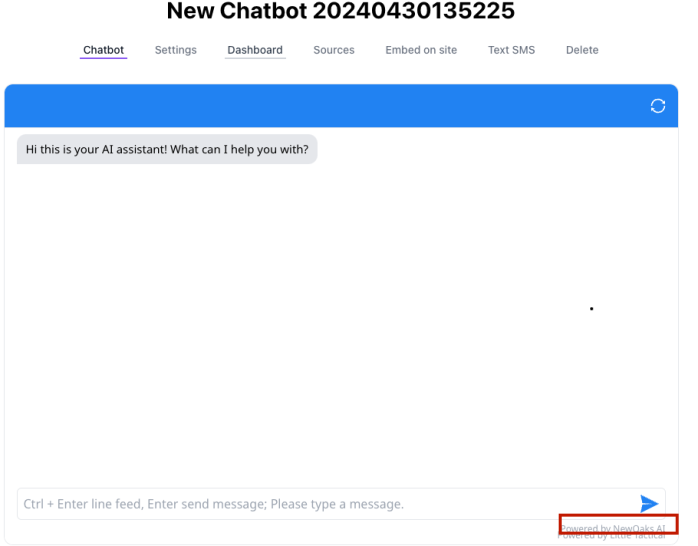Focus the message input field
This screenshot has height=546, width=698.
327,504
